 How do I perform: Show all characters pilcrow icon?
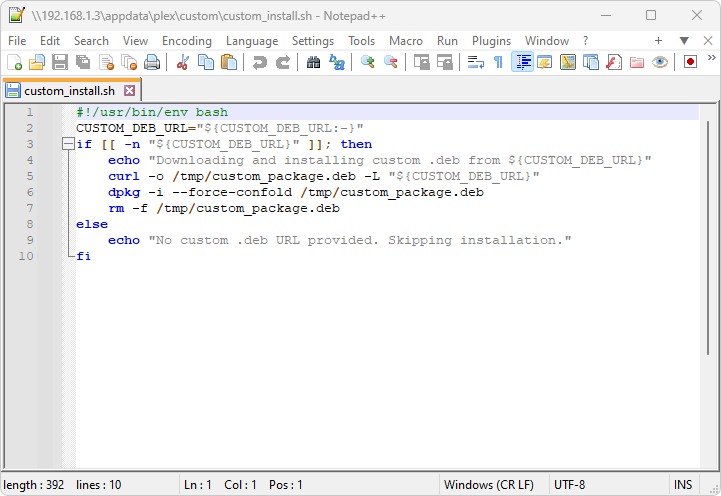pos(498,62)
